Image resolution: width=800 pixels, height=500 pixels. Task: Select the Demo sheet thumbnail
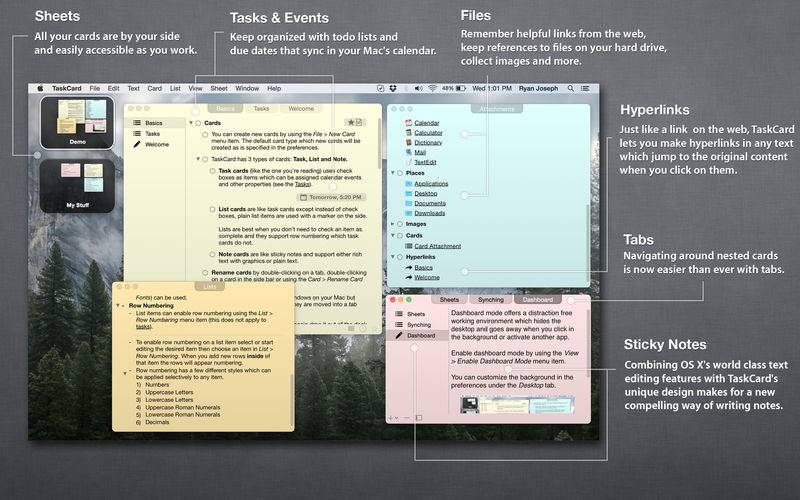click(x=77, y=122)
